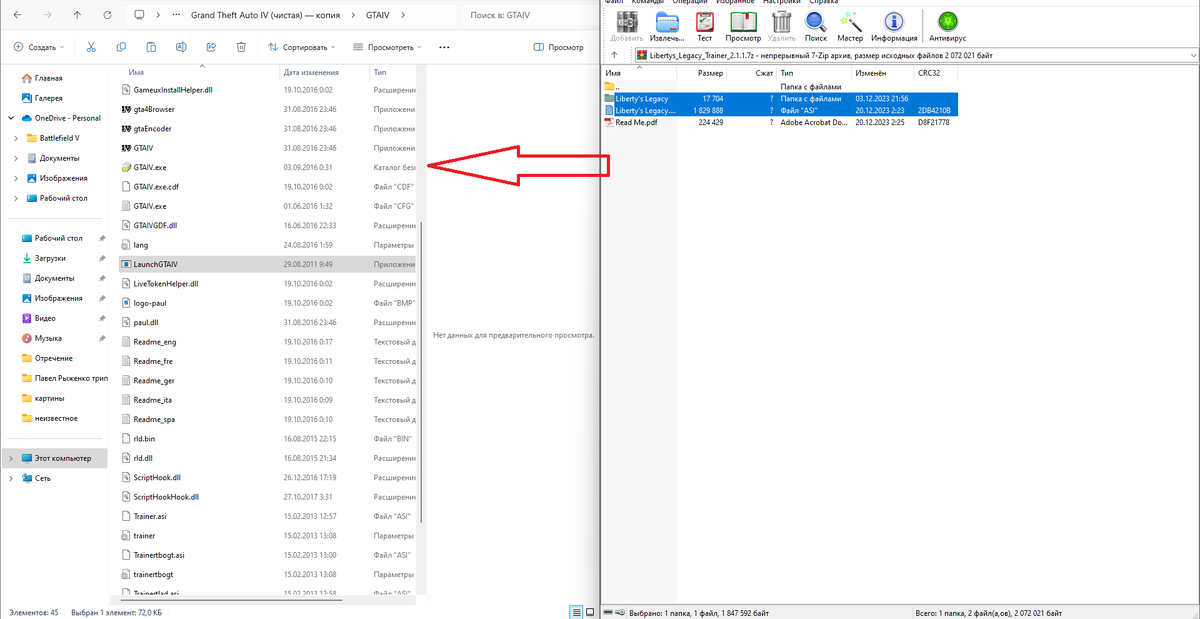Toggle the Просмотр preview pane button
Image resolution: width=1200 pixels, height=619 pixels.
[x=558, y=47]
